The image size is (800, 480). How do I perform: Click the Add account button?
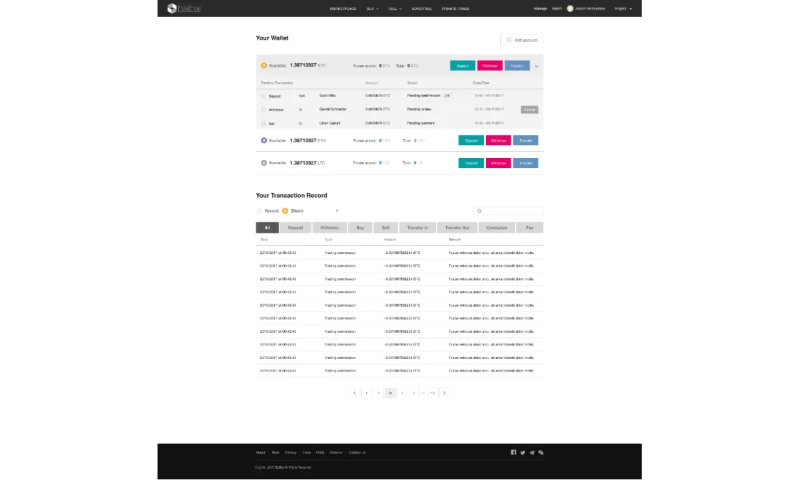tap(521, 40)
